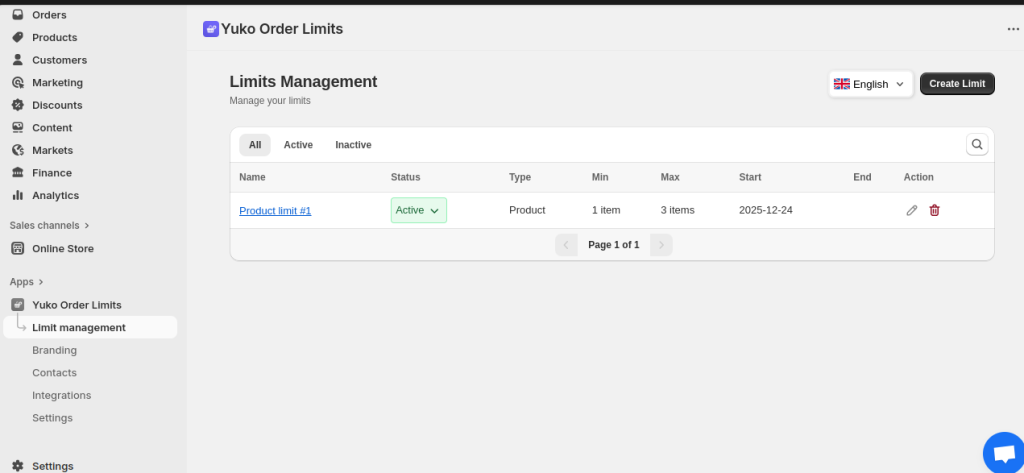This screenshot has width=1024, height=473.
Task: Go to next page arrow
Action: point(661,245)
